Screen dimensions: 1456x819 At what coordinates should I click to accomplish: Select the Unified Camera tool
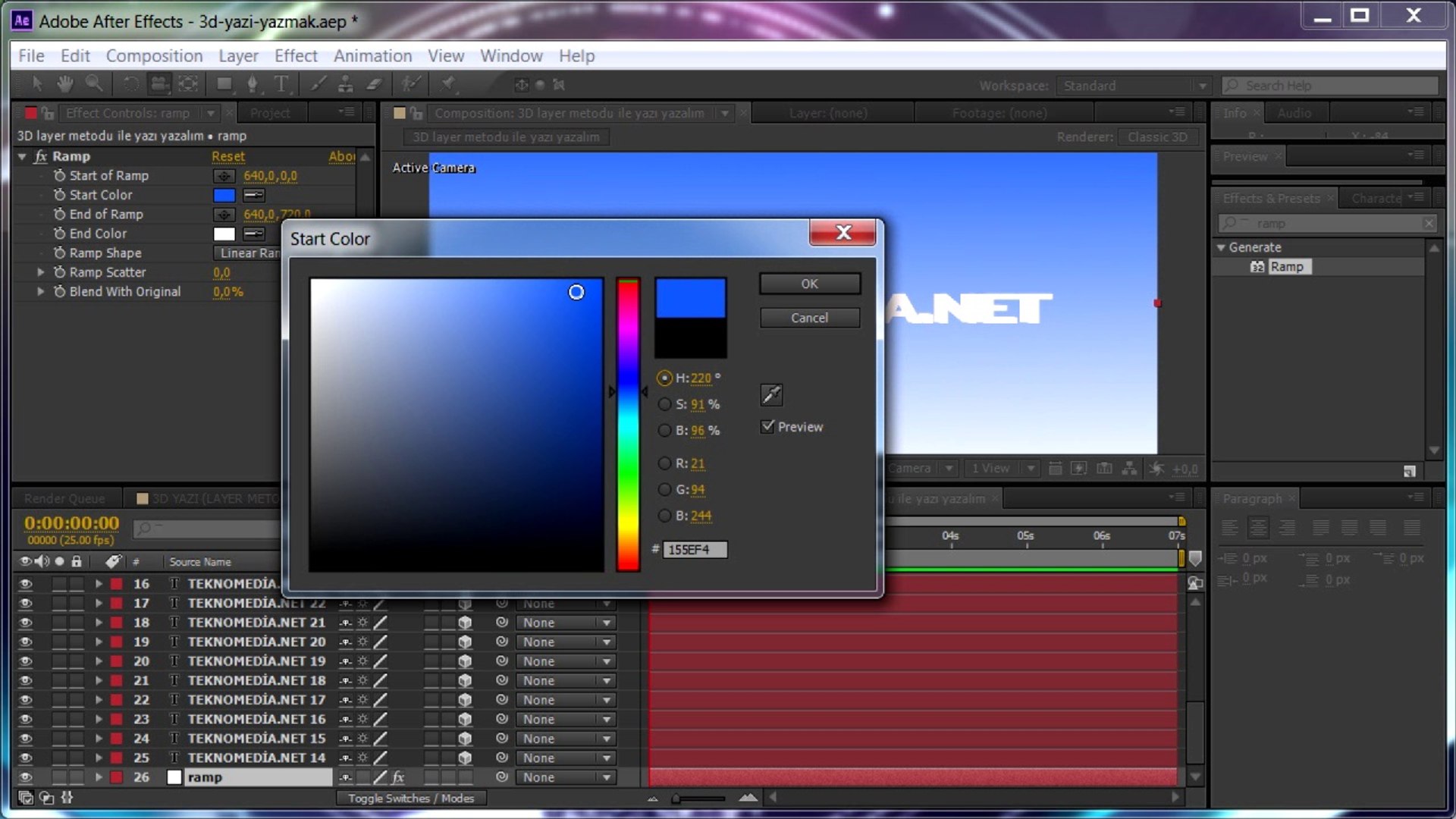159,84
